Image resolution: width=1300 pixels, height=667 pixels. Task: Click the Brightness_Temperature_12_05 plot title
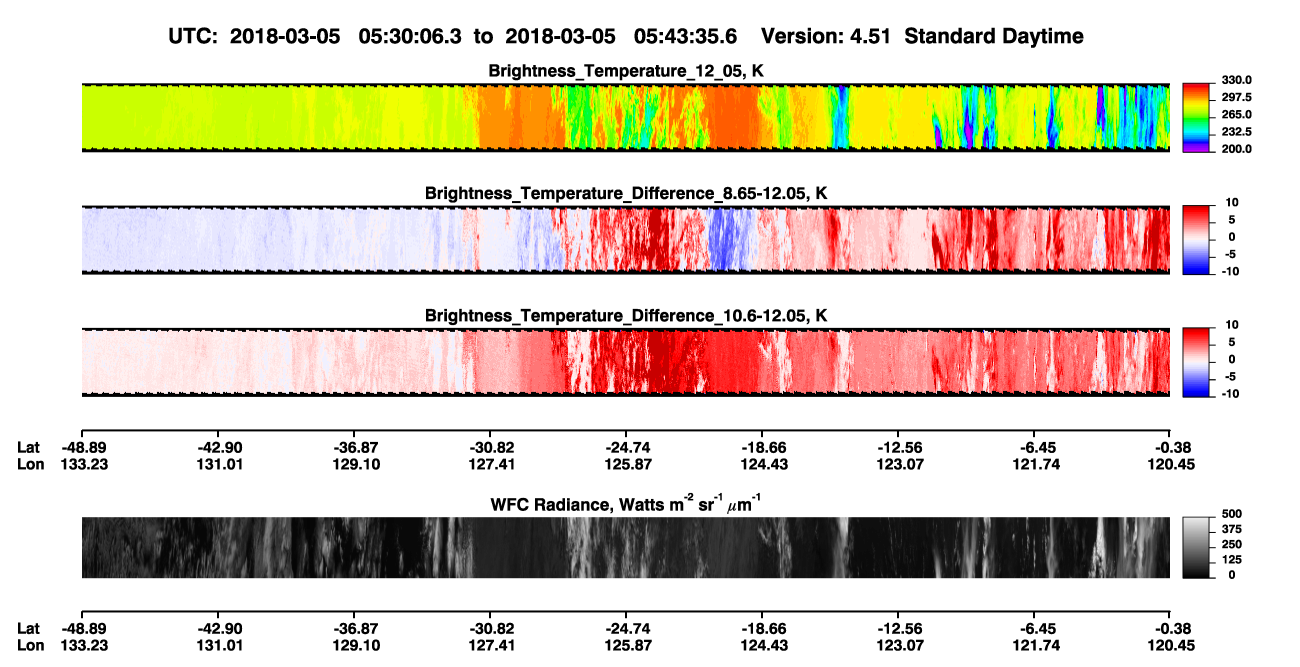(x=625, y=70)
